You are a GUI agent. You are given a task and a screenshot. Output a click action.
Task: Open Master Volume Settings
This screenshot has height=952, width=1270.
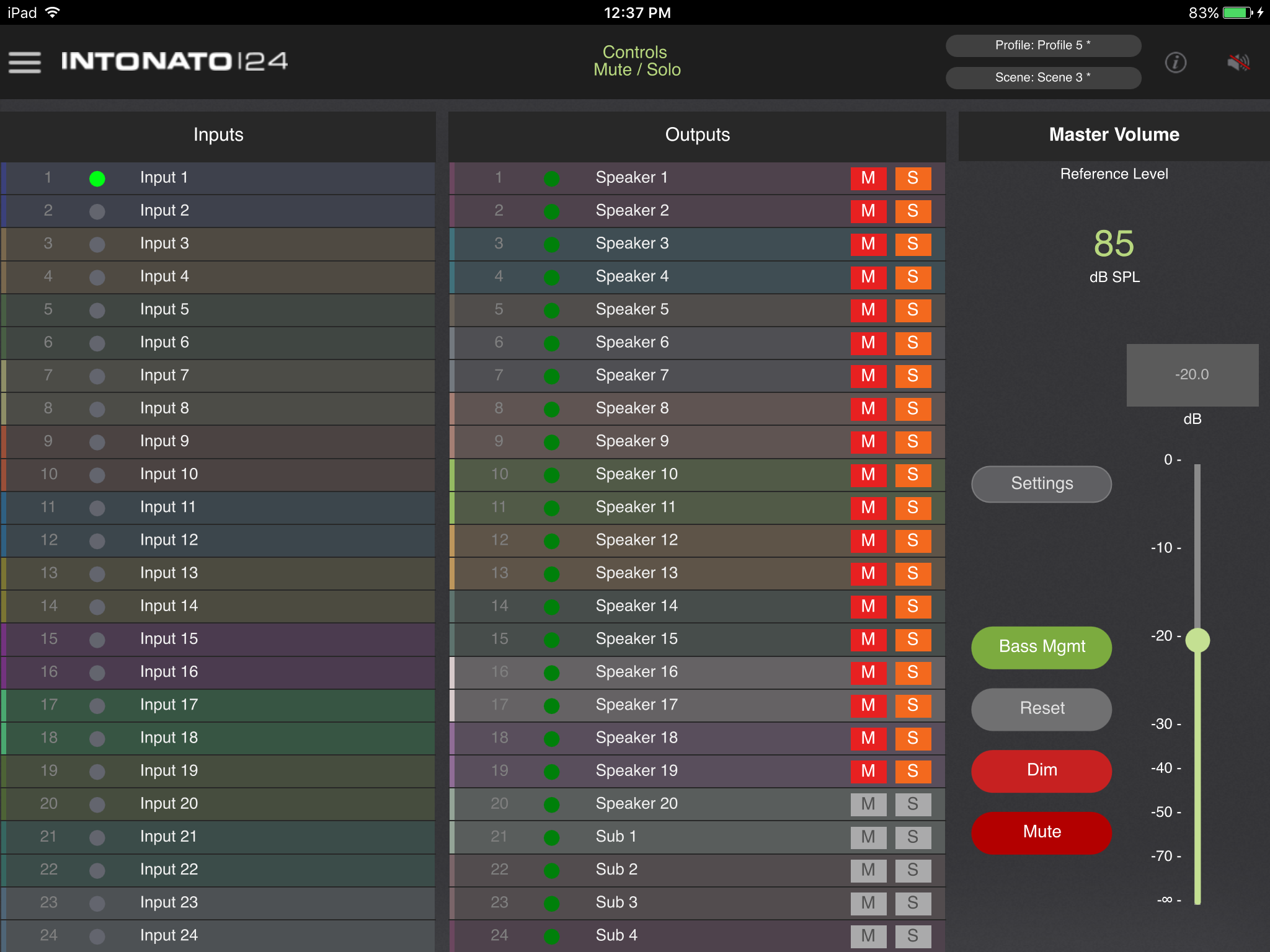[1041, 483]
